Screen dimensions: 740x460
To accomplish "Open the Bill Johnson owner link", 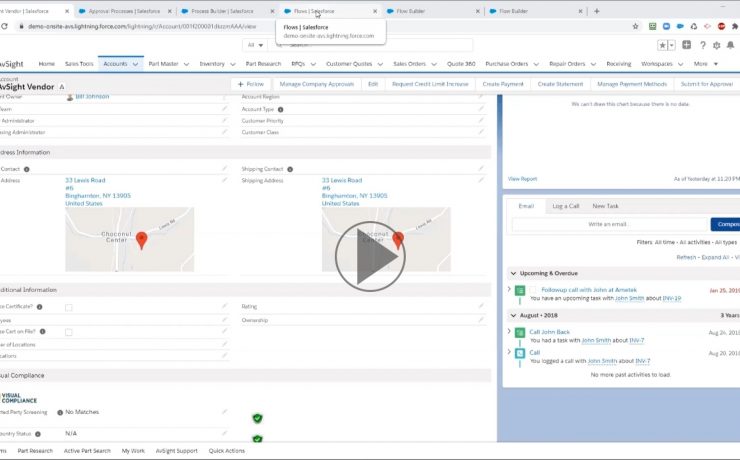I will click(x=92, y=96).
